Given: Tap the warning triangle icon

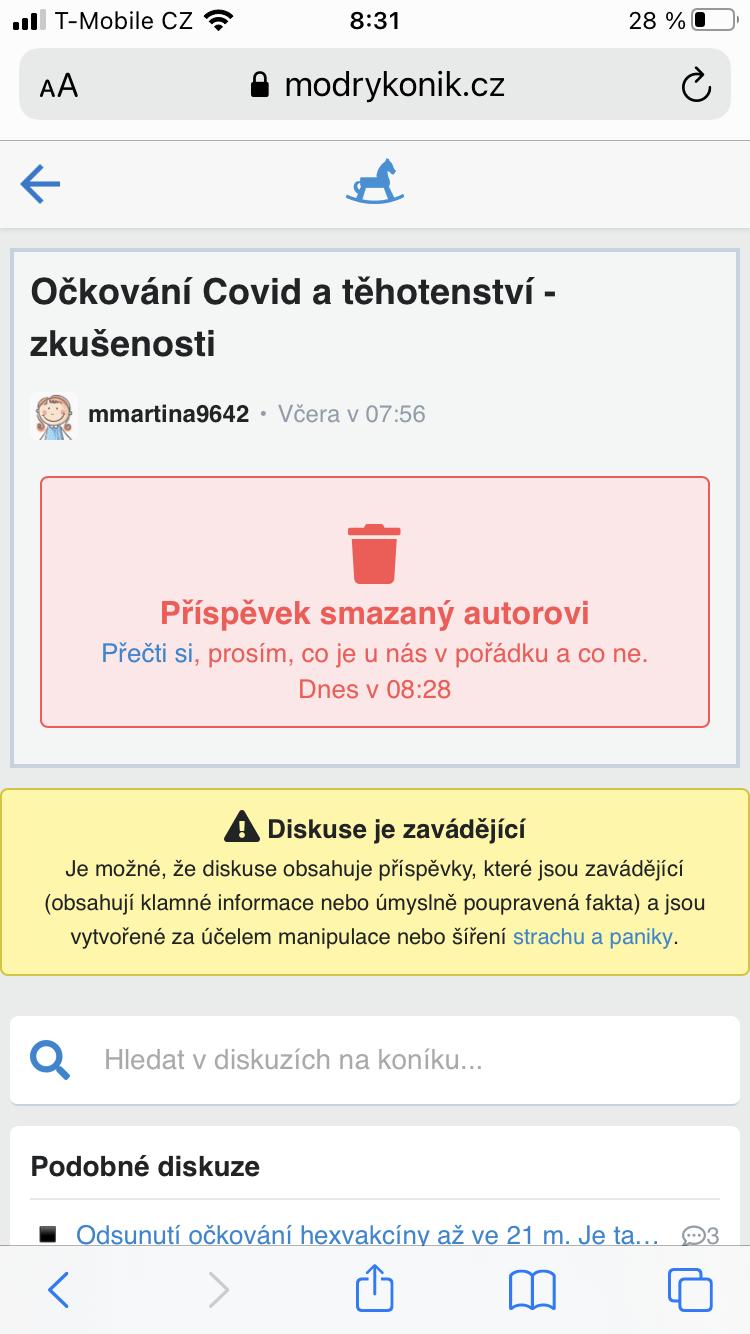Looking at the screenshot, I should [x=241, y=828].
